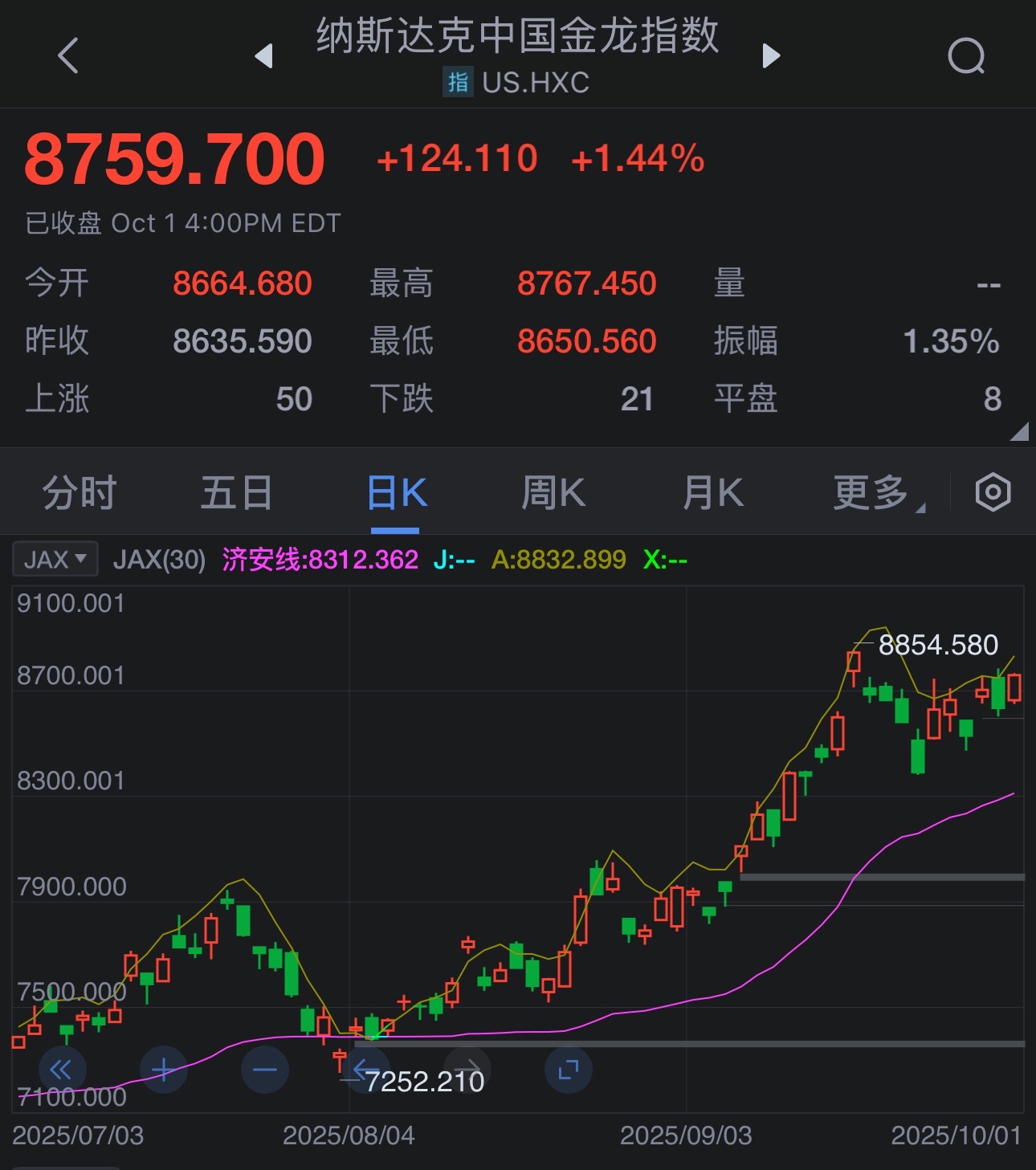Viewport: 1036px width, 1170px height.
Task: Open the JAX indicator dropdown
Action: pyautogui.click(x=55, y=559)
